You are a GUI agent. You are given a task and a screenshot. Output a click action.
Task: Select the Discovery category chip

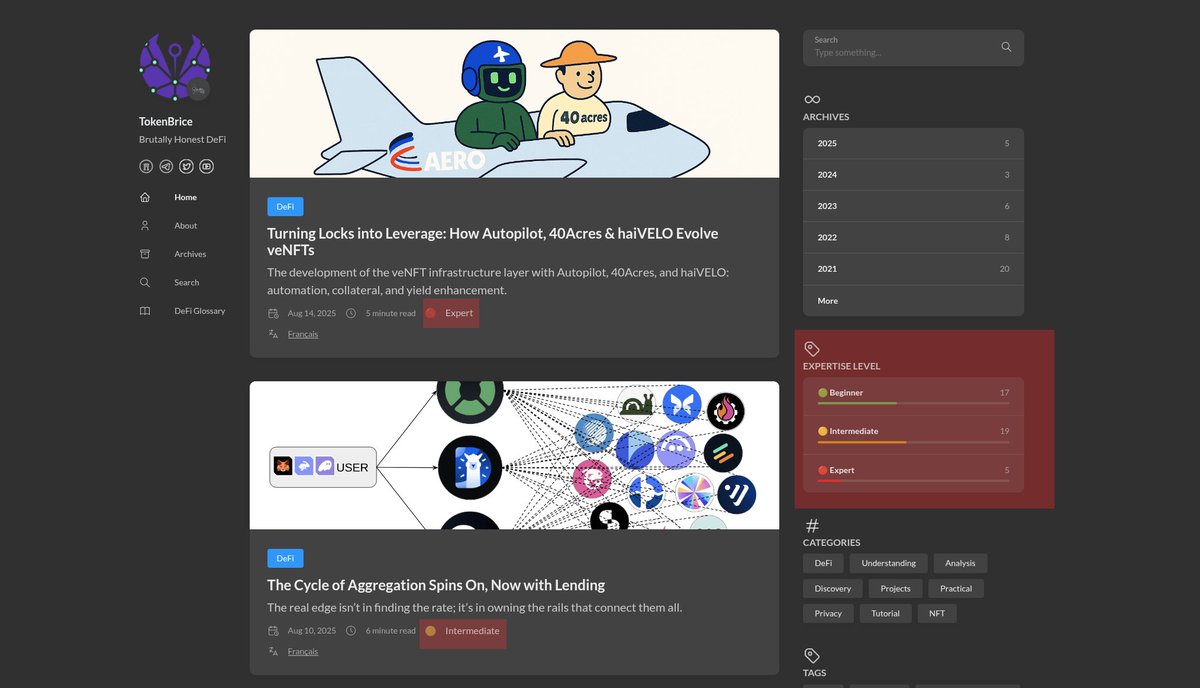pos(833,588)
